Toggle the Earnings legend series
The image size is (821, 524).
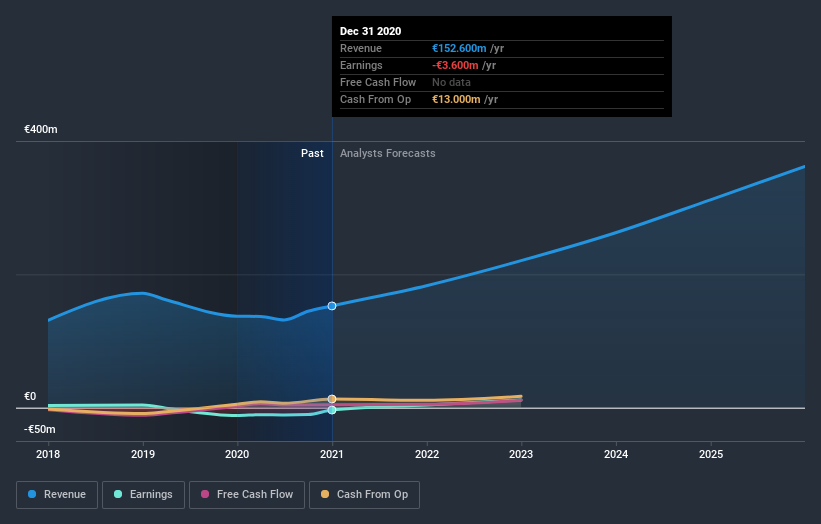pyautogui.click(x=143, y=495)
